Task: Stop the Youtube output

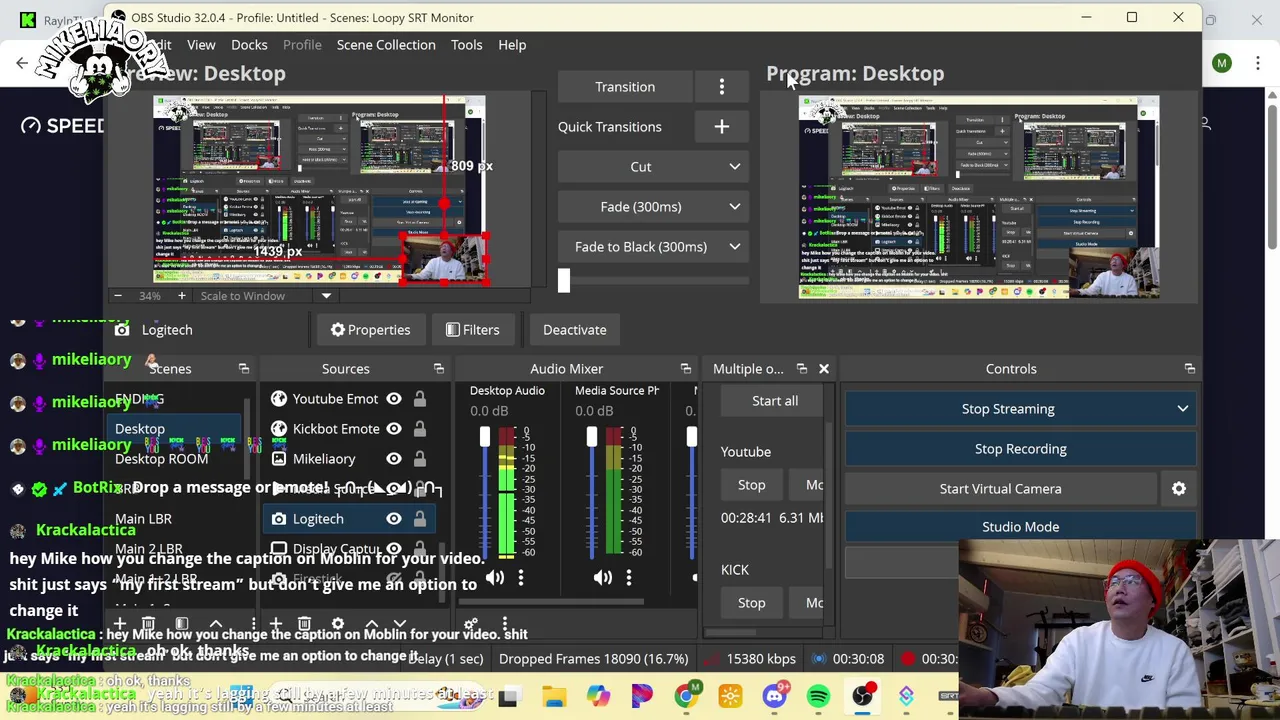Action: 751,485
